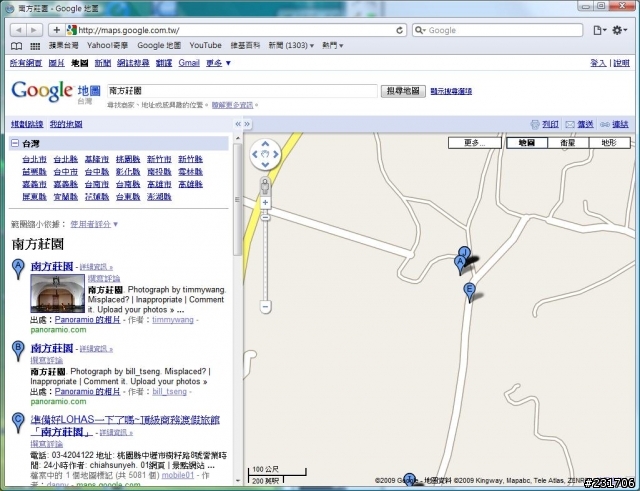Open the timmywang author link
The width and height of the screenshot is (640, 491).
pos(173,320)
